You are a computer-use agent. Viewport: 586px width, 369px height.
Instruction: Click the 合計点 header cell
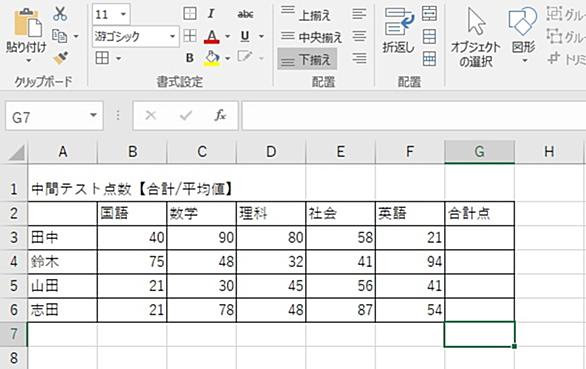click(479, 213)
